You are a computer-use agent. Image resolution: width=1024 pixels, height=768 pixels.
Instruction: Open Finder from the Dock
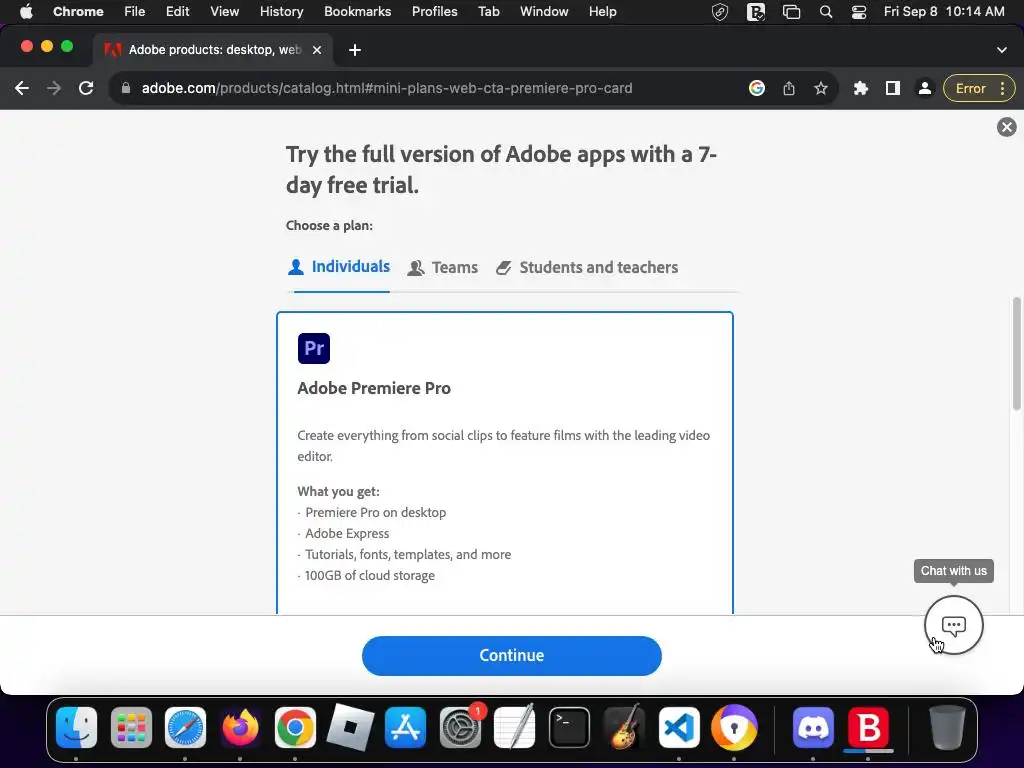pos(76,728)
